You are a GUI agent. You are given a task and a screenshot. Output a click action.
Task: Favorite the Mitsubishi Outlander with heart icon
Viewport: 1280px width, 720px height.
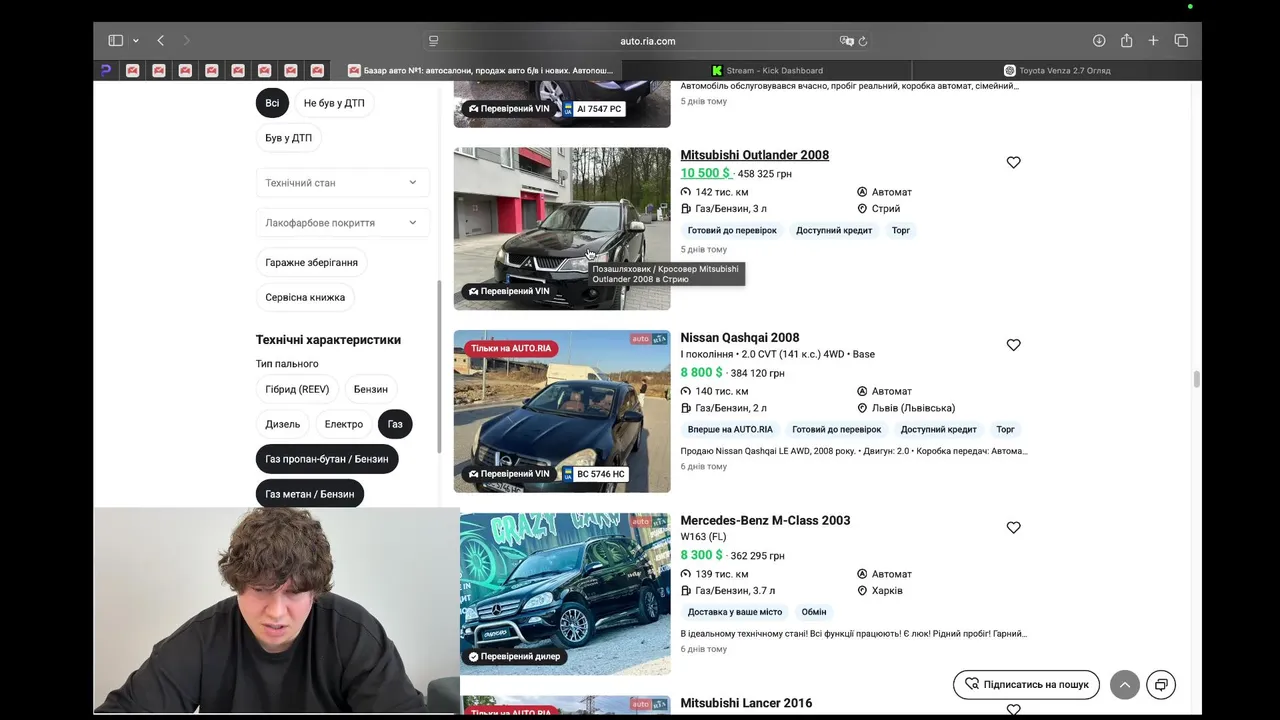pyautogui.click(x=1013, y=163)
